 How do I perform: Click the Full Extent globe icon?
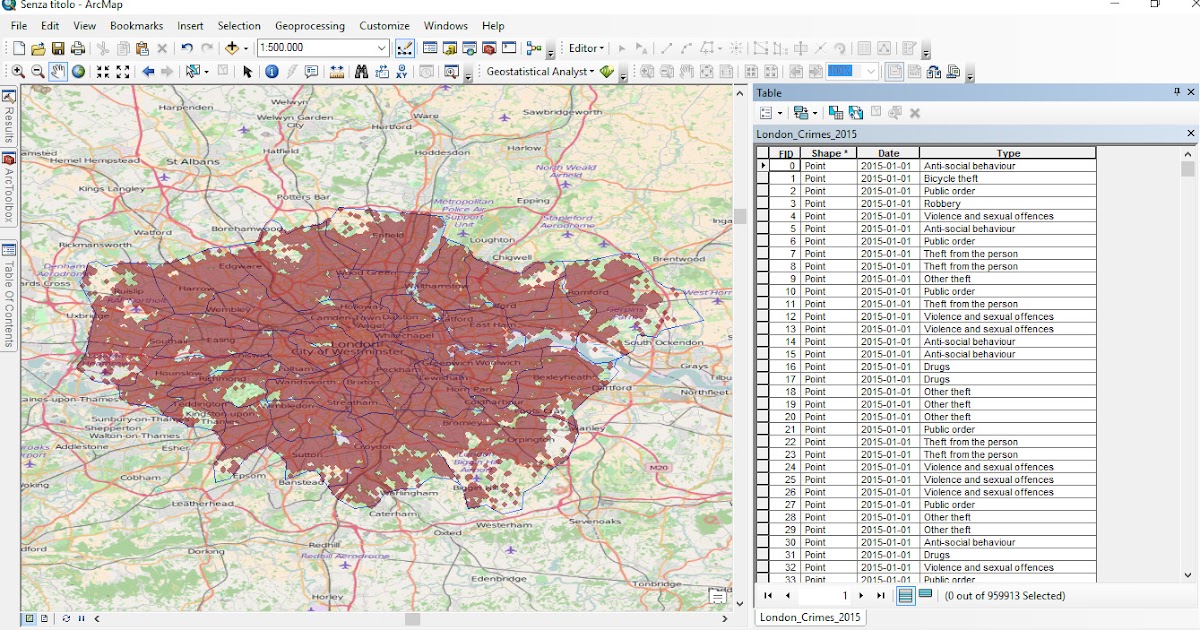79,71
